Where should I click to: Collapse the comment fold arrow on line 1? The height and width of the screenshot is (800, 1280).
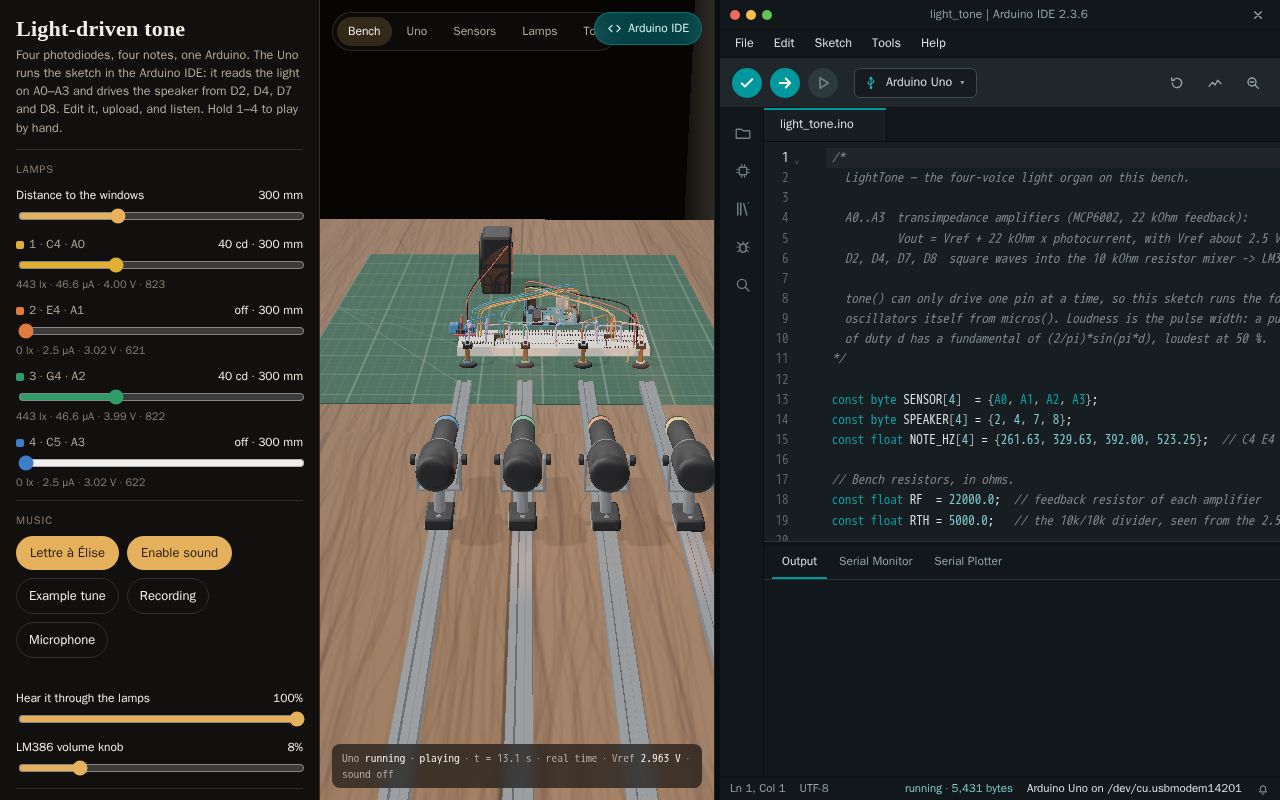(x=797, y=159)
